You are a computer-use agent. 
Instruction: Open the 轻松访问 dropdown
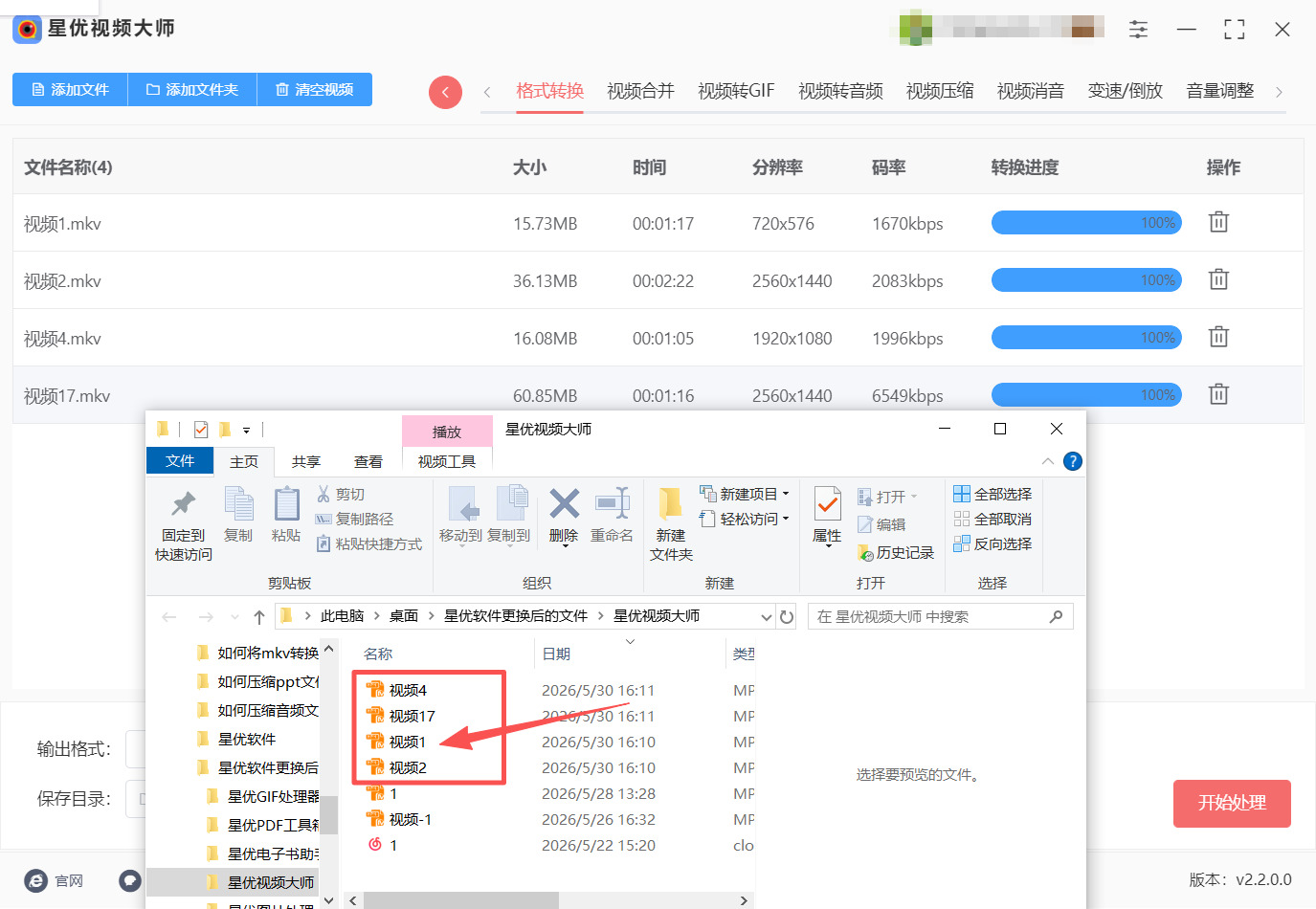[745, 519]
